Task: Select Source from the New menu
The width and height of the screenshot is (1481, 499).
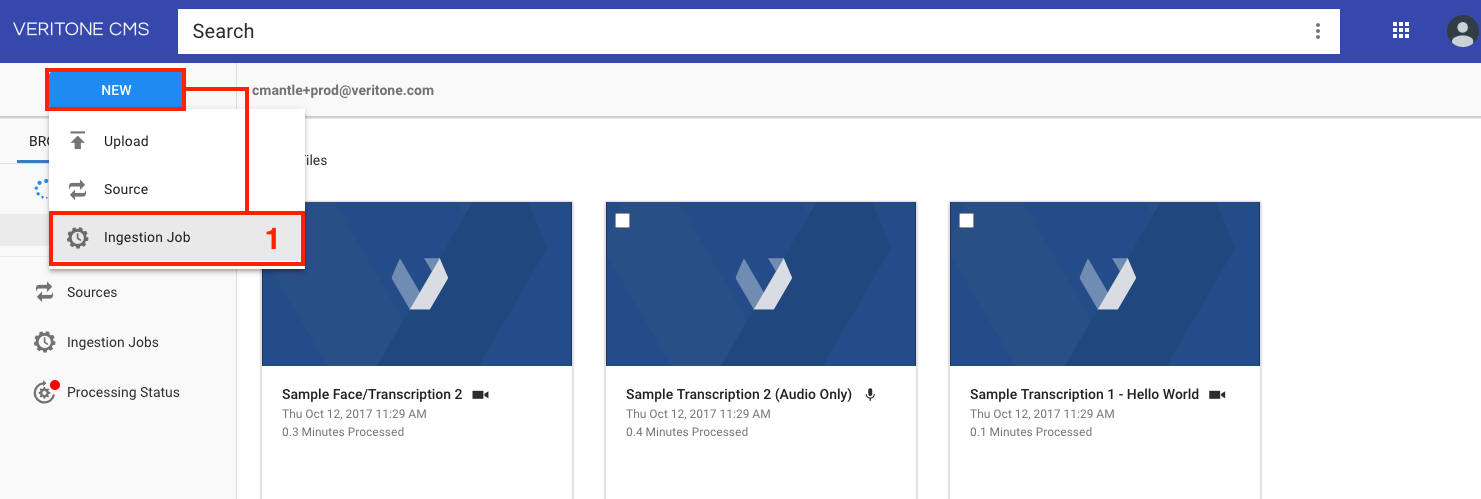Action: (x=126, y=189)
